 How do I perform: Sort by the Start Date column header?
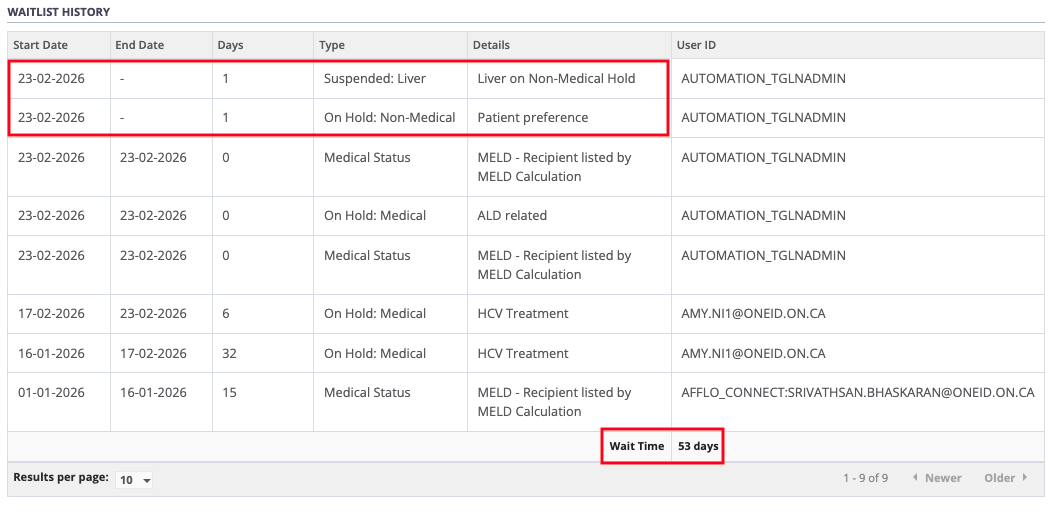(43, 45)
